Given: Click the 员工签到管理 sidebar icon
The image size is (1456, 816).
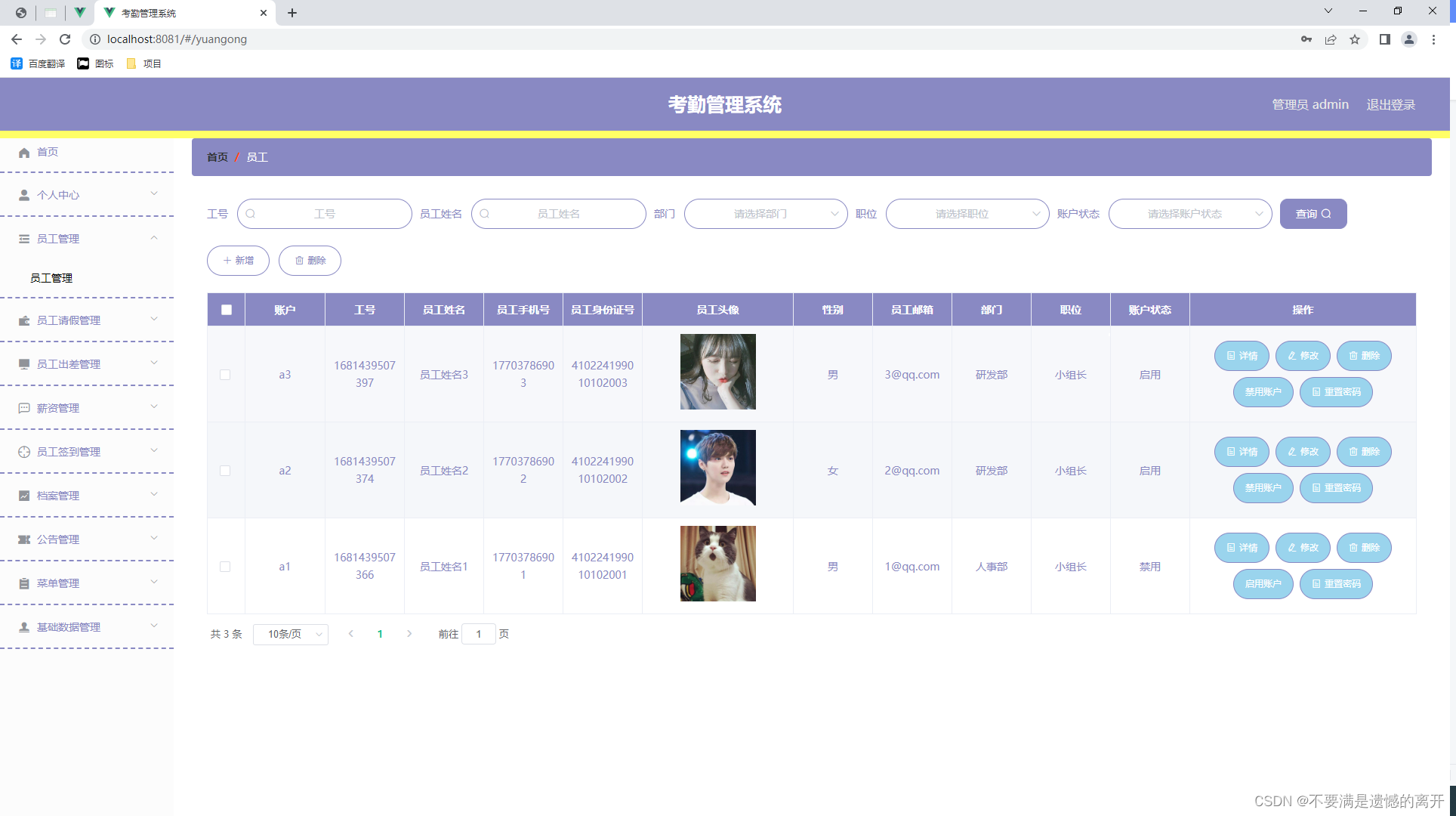Looking at the screenshot, I should (24, 452).
